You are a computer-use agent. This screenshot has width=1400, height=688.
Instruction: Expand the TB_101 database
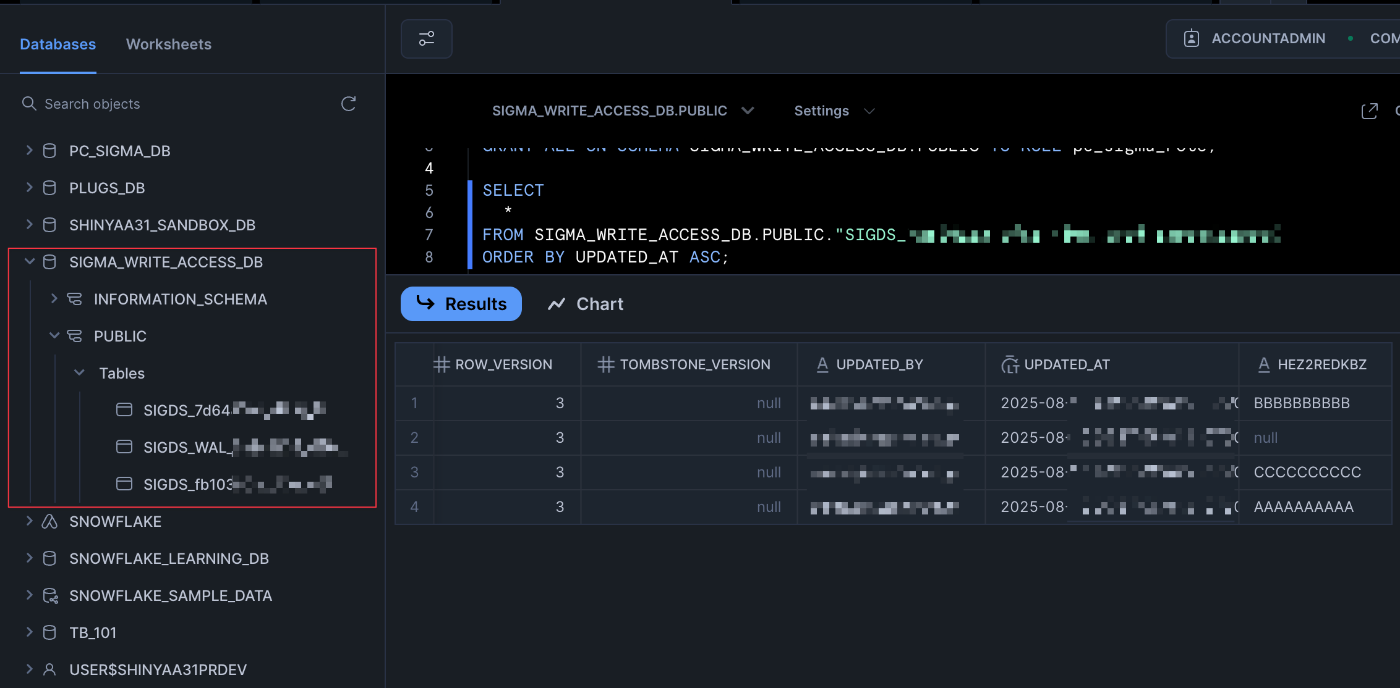[29, 633]
